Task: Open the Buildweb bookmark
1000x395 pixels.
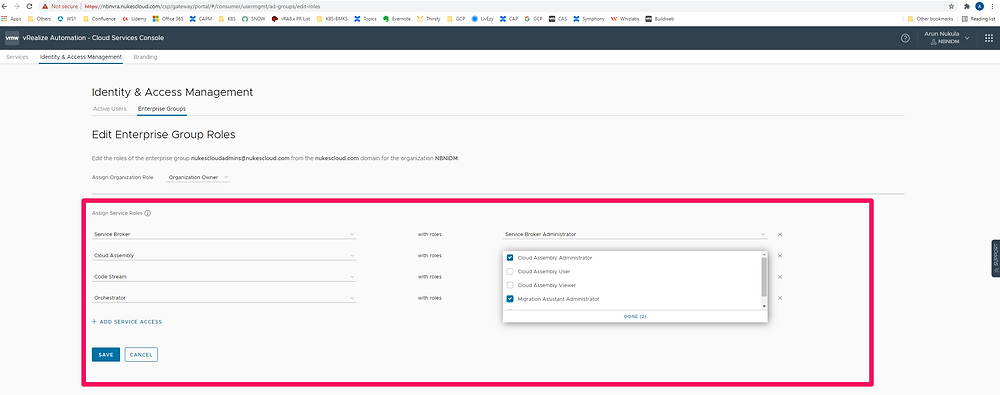Action: (x=659, y=19)
